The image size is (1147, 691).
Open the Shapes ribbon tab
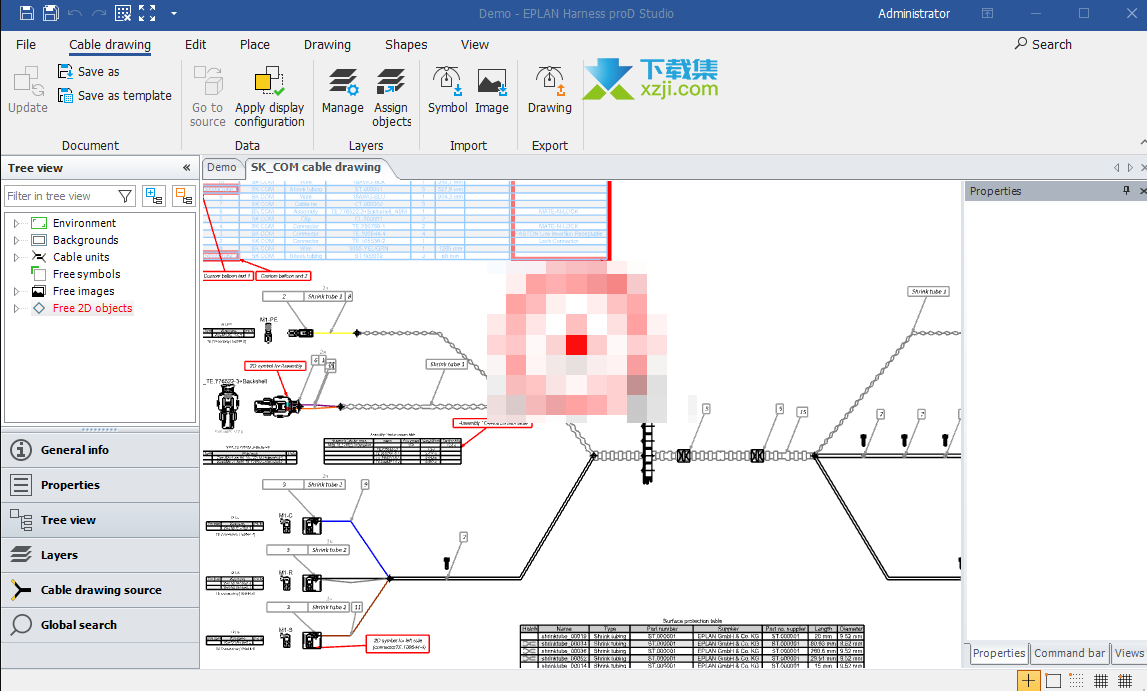point(406,45)
